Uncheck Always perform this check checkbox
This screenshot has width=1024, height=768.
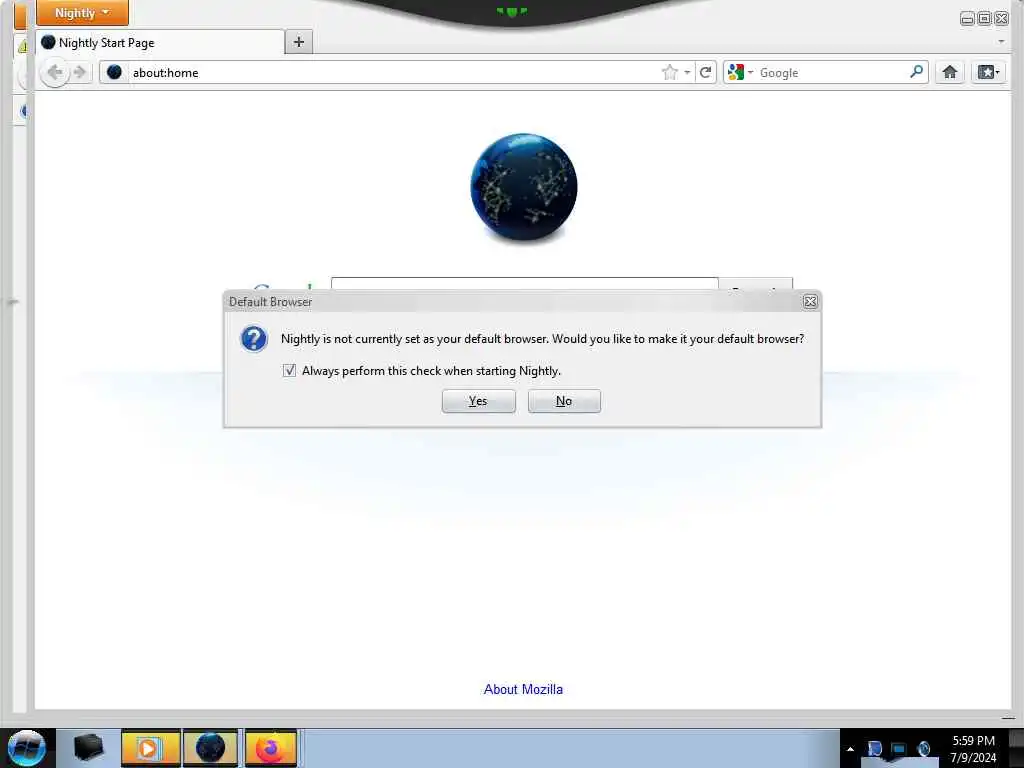(289, 371)
